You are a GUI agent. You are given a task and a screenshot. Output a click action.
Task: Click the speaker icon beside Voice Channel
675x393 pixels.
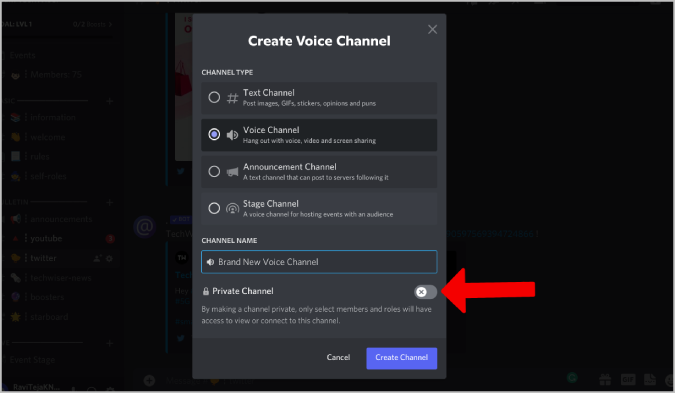coord(232,135)
